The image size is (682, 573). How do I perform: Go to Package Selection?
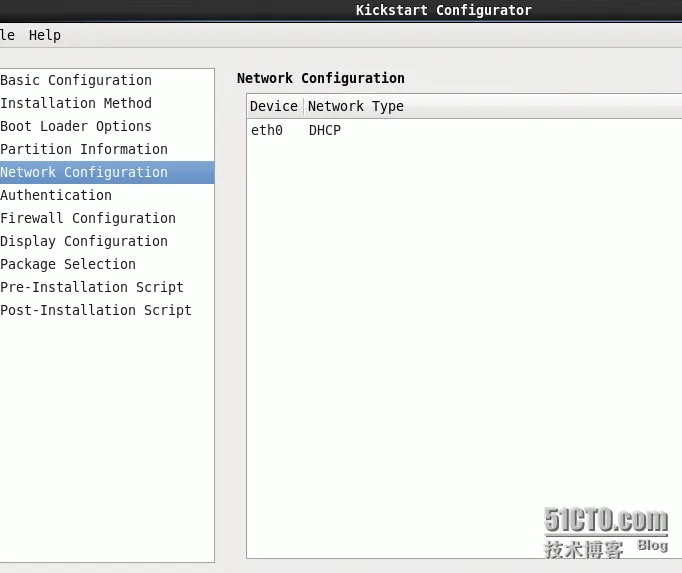point(107,265)
